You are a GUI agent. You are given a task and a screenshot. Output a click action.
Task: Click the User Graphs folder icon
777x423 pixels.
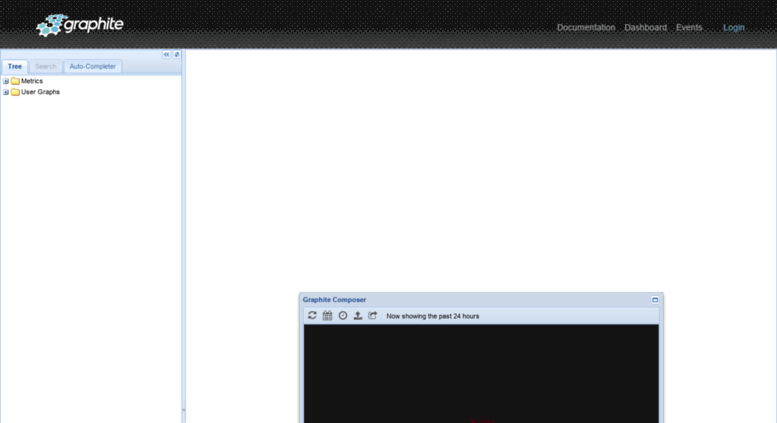tap(15, 92)
